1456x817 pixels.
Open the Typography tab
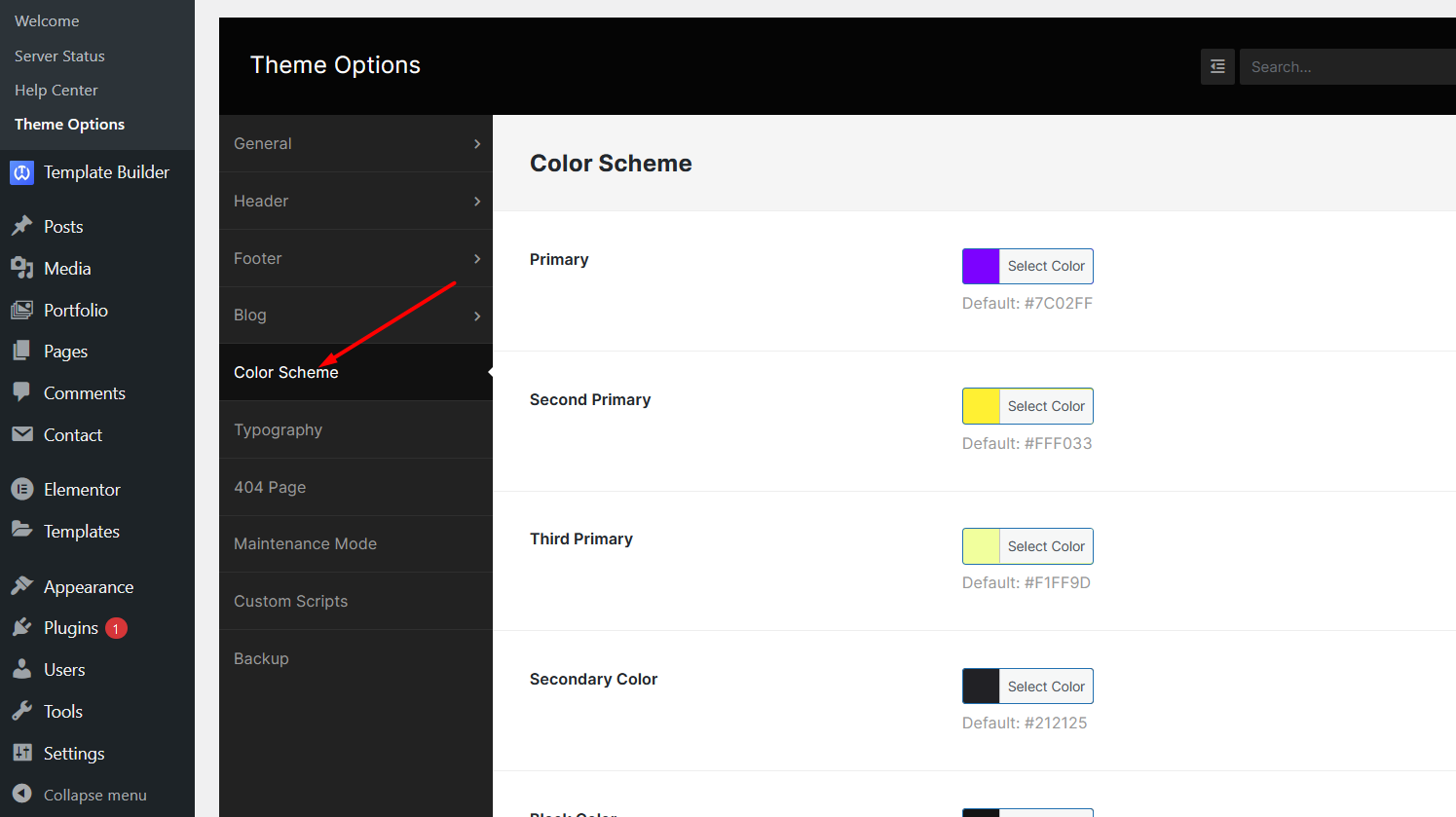tap(355, 429)
